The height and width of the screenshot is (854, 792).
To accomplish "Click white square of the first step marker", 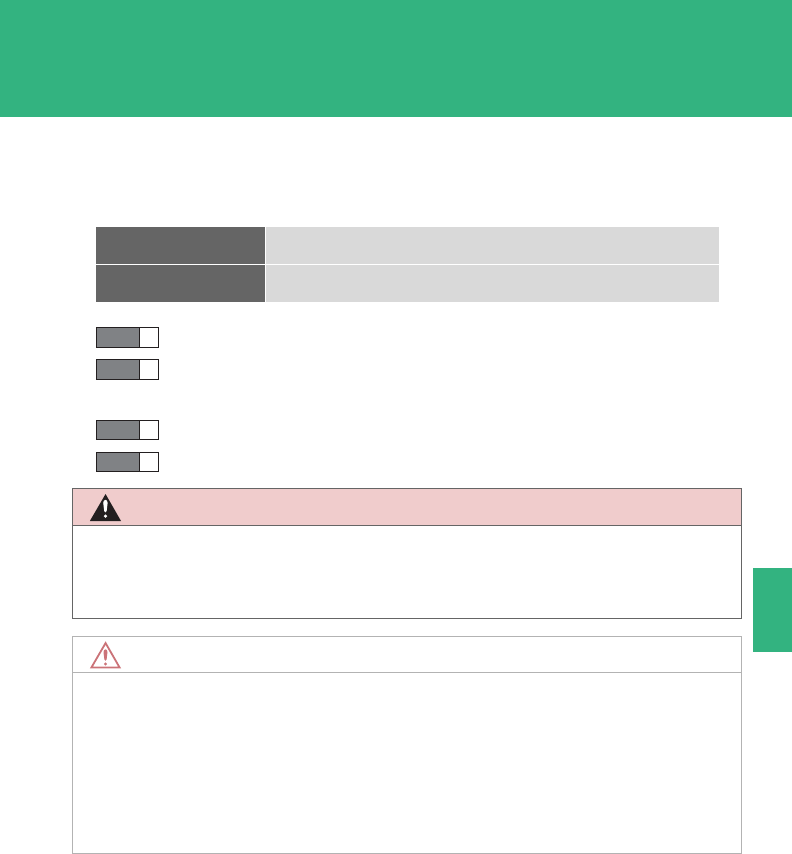I will [149, 336].
